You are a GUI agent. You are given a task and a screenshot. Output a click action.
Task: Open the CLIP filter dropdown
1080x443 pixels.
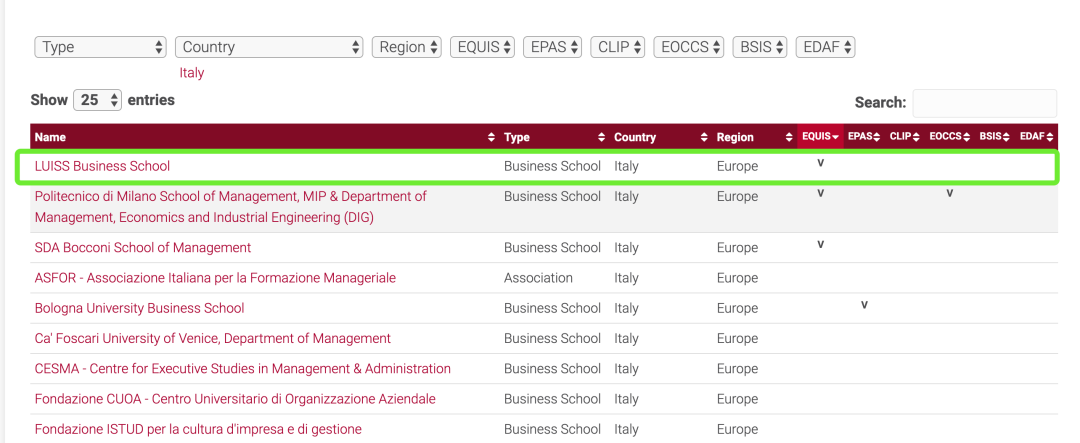point(618,47)
